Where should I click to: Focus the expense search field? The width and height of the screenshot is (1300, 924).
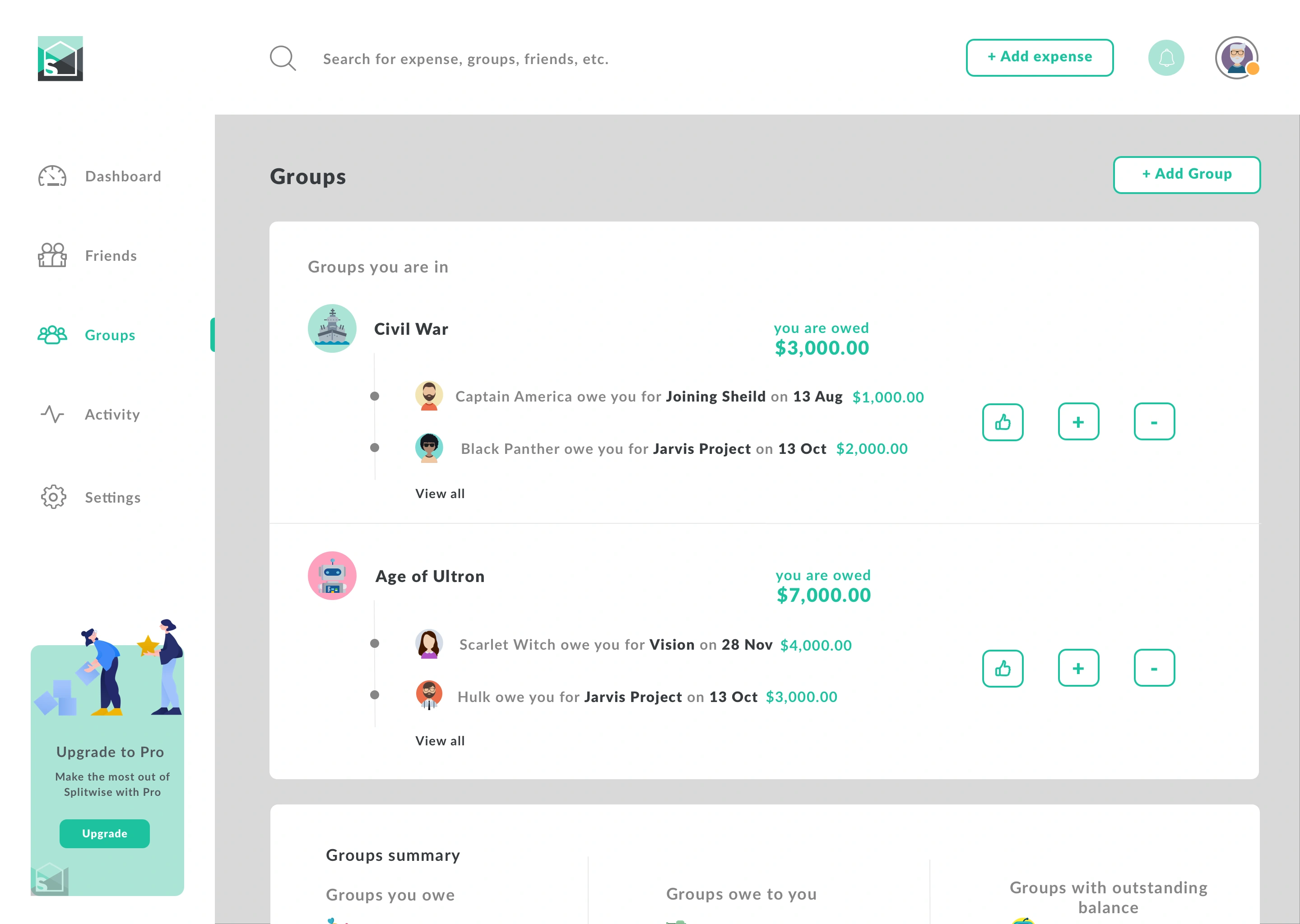coord(465,59)
